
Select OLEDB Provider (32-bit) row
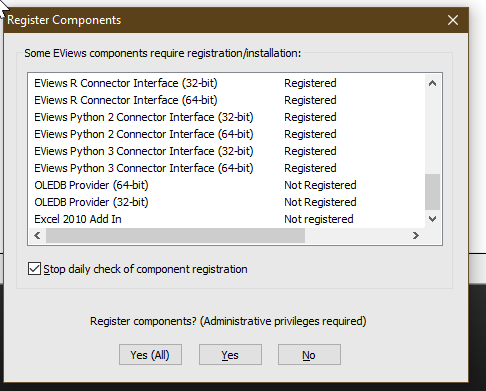pyautogui.click(x=227, y=202)
